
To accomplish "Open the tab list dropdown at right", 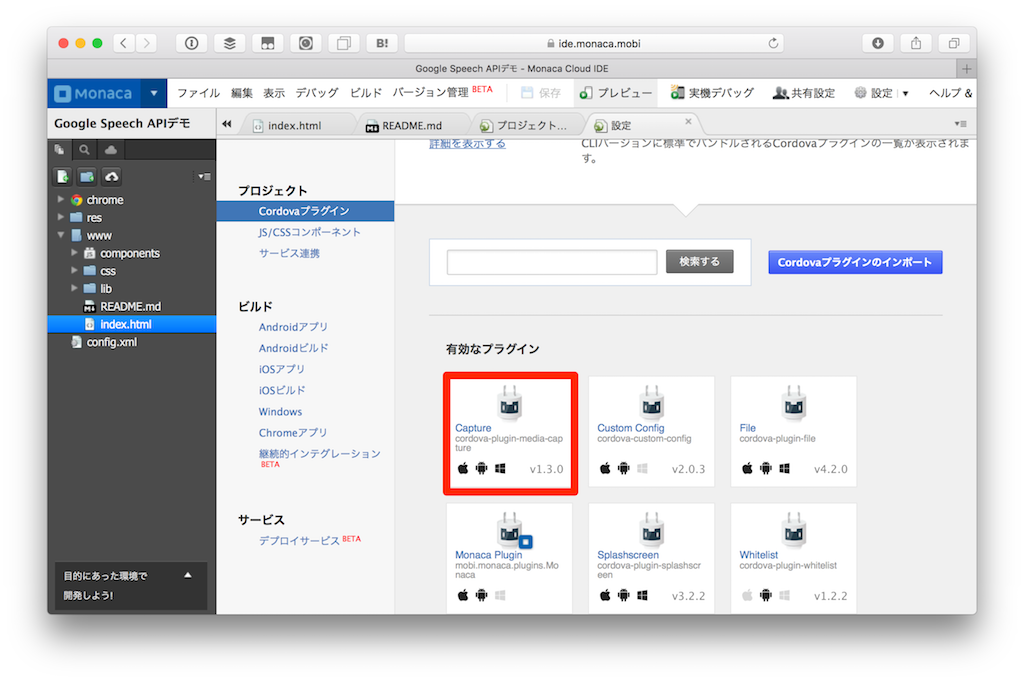I will [960, 123].
